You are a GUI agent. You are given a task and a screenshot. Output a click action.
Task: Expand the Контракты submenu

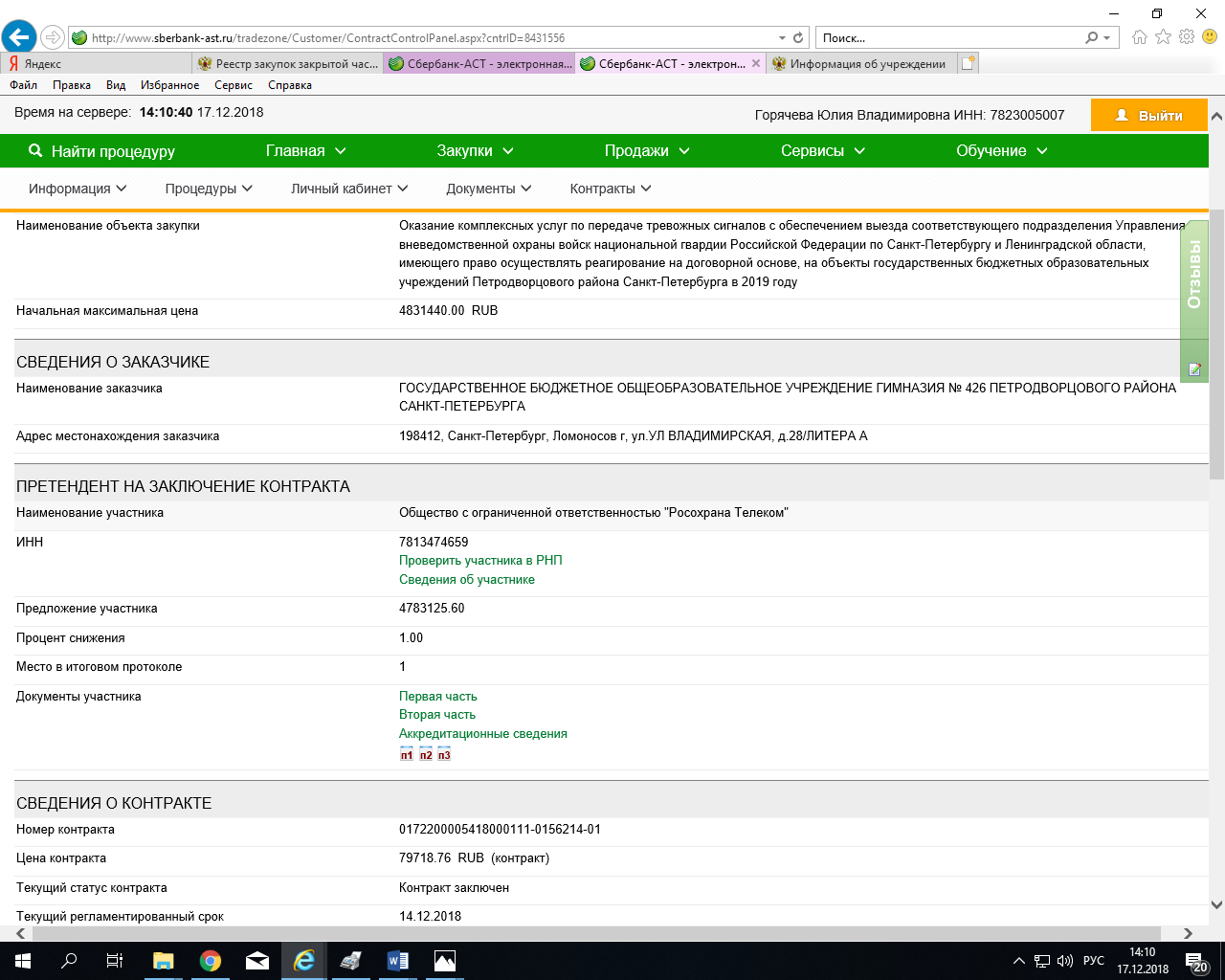(x=611, y=189)
